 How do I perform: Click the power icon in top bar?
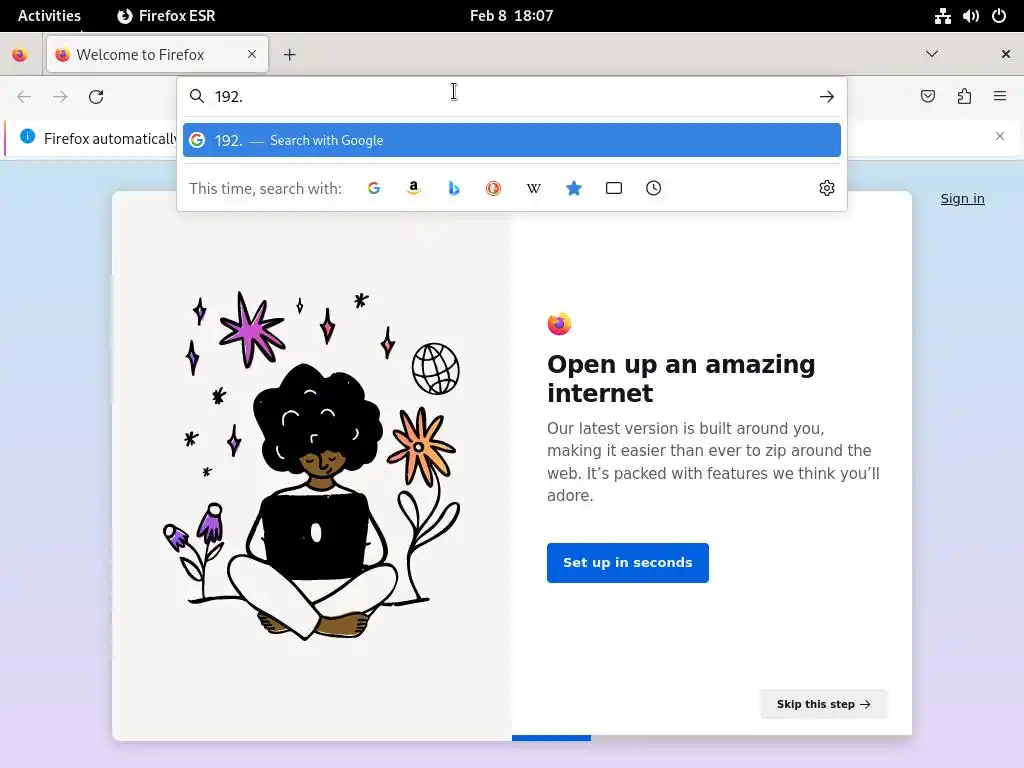pyautogui.click(x=999, y=16)
